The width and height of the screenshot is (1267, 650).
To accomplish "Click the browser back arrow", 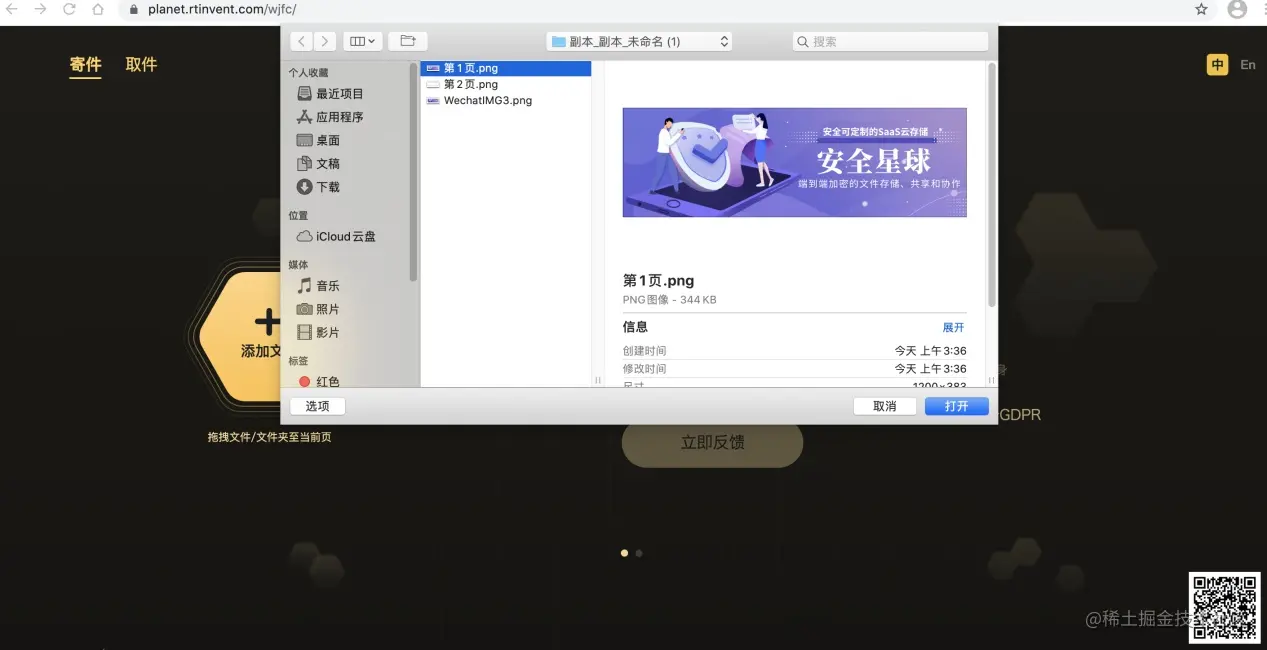I will point(12,9).
